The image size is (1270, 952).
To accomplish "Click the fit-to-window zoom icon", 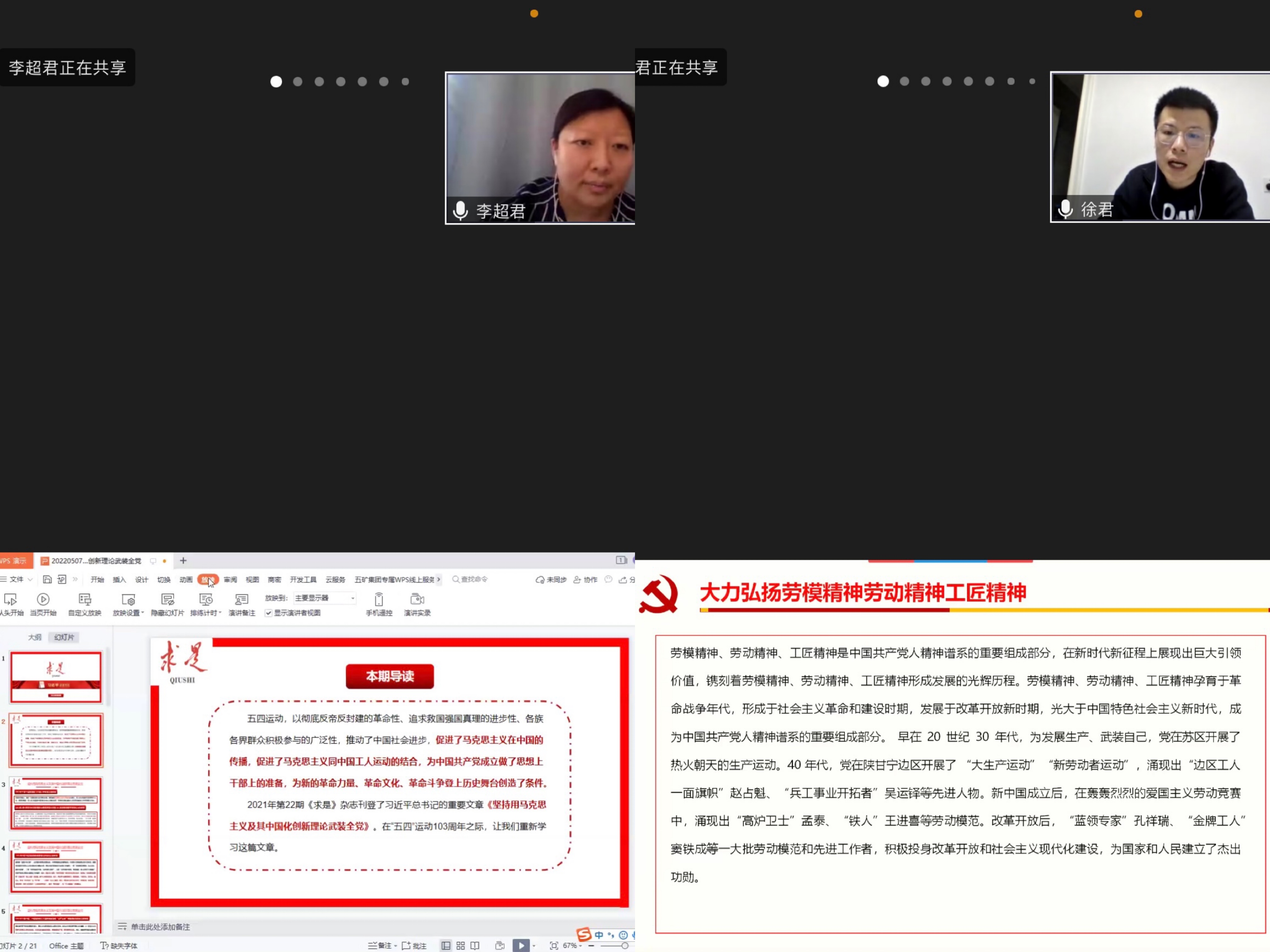I will click(553, 946).
